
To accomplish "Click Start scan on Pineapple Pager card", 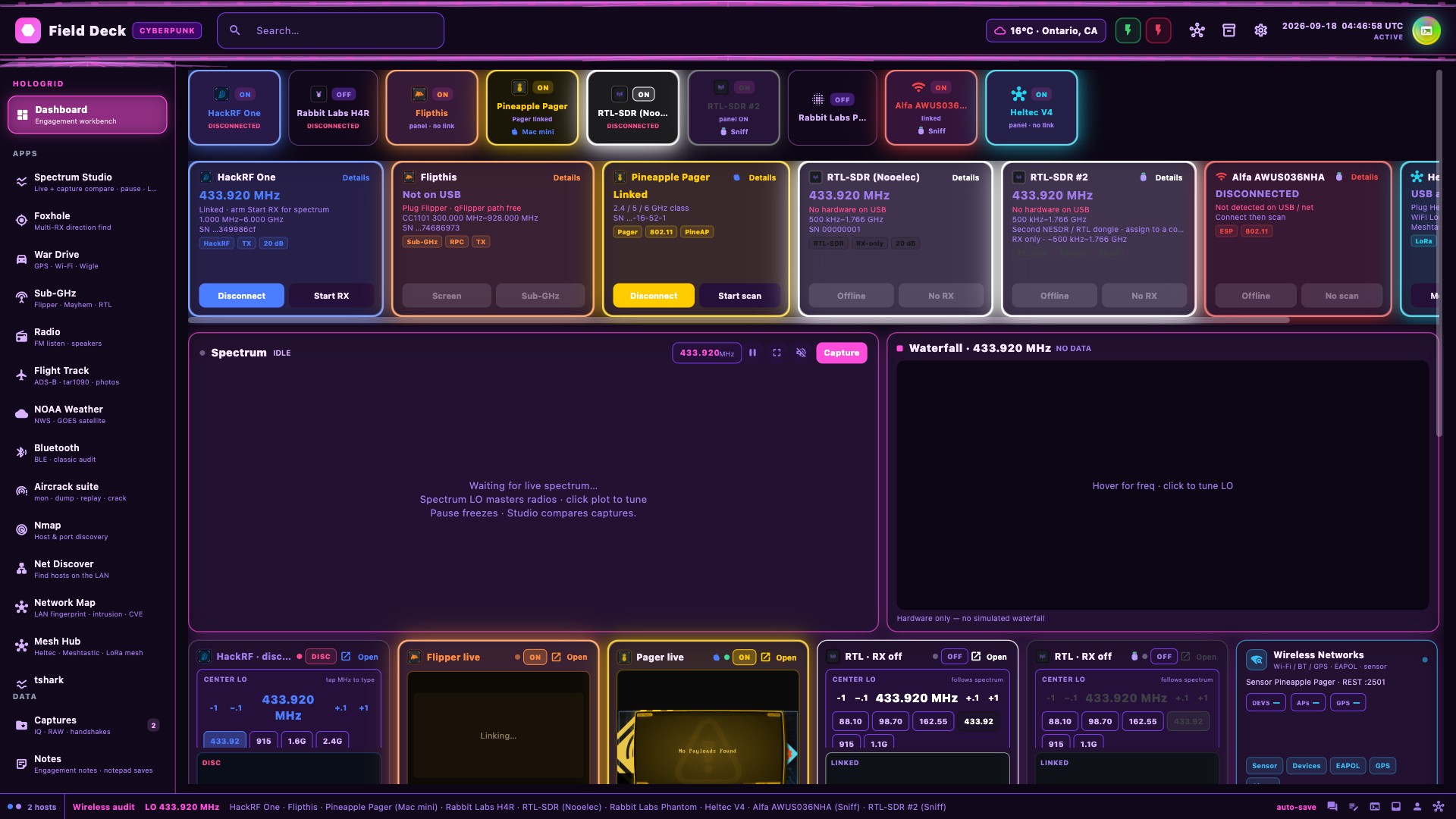I will click(739, 296).
